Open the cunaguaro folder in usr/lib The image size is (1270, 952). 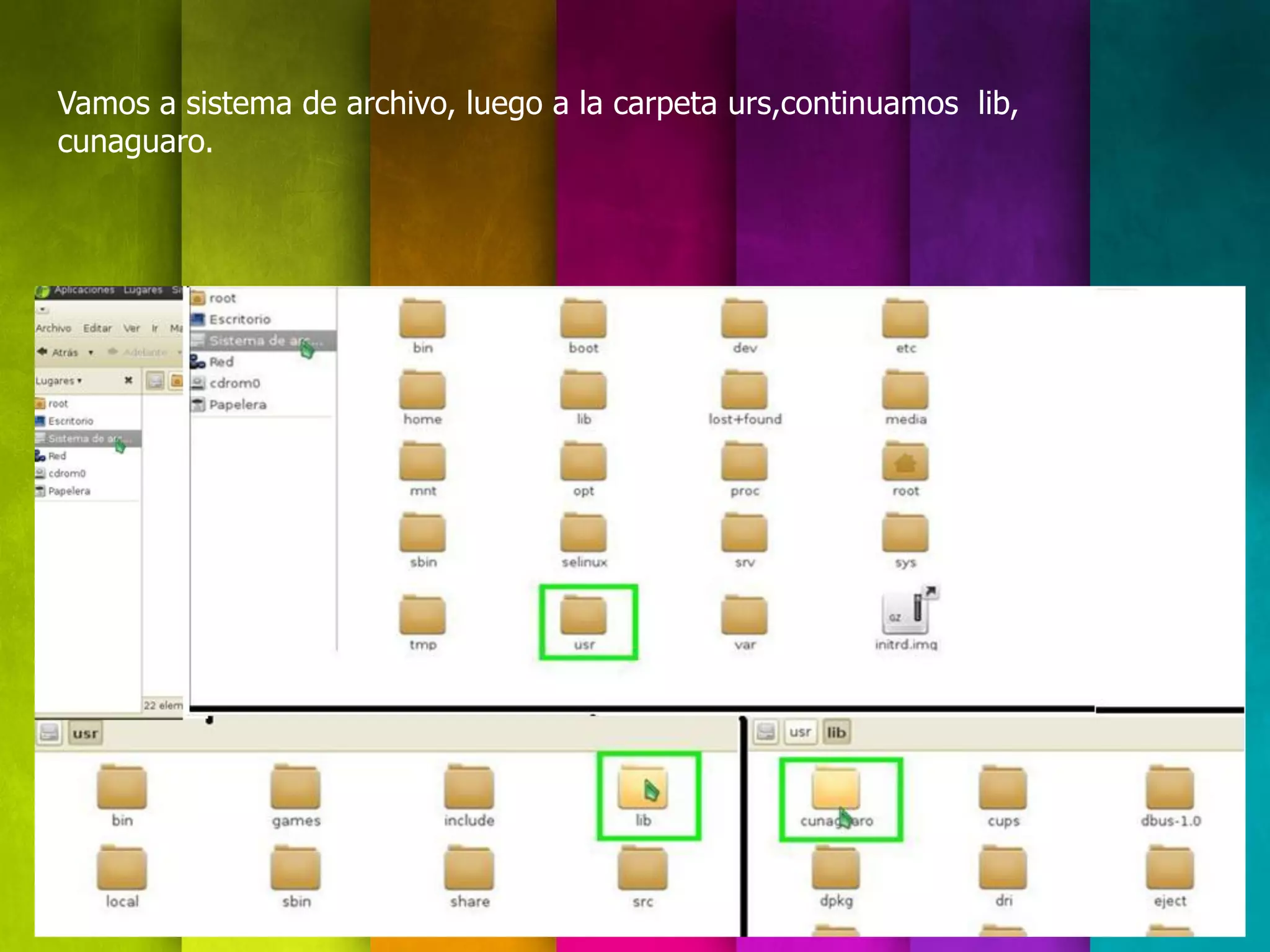coord(837,798)
